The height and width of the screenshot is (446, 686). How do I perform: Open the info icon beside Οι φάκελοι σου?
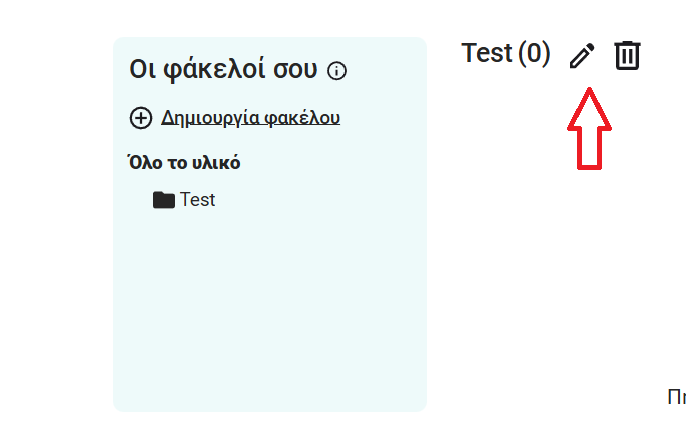pyautogui.click(x=337, y=71)
